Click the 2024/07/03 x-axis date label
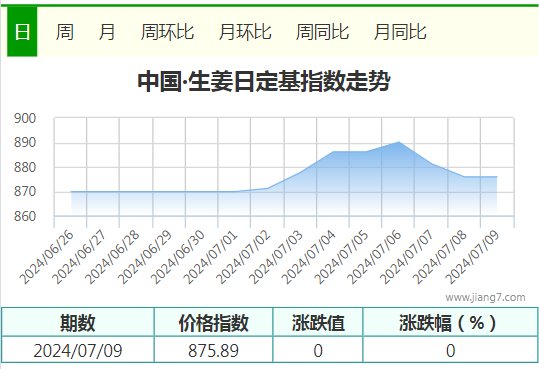This screenshot has height=369, width=539. coord(276,257)
